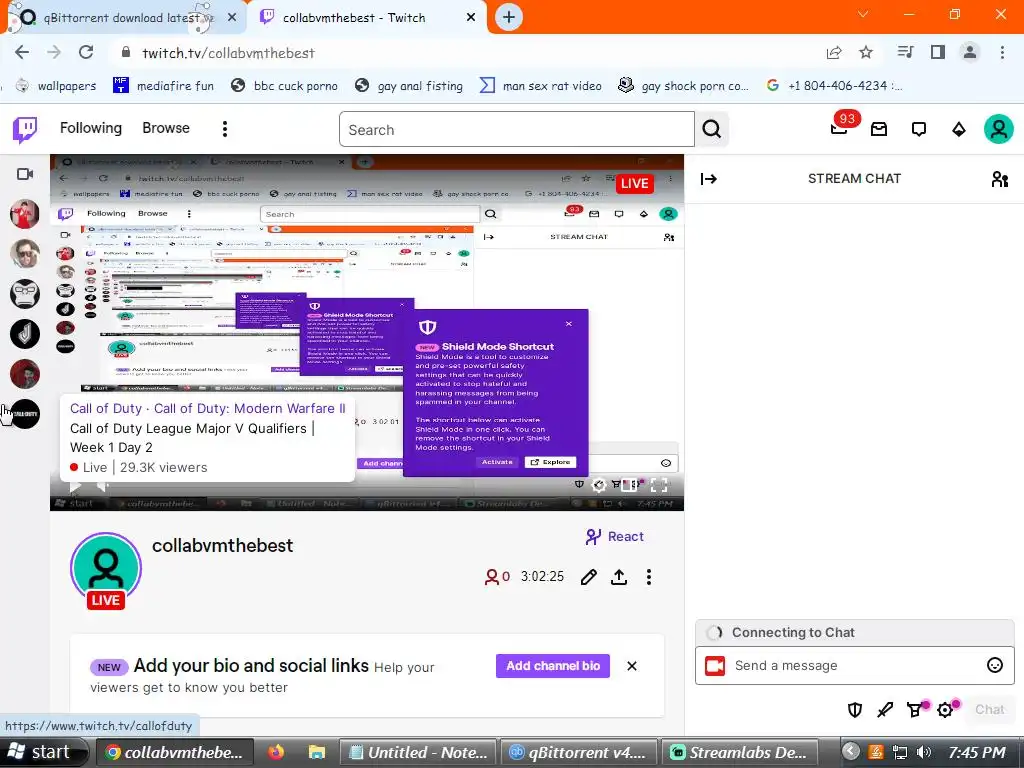1024x768 pixels.
Task: Launch Firefox from the quick launch
Action: tap(276, 752)
